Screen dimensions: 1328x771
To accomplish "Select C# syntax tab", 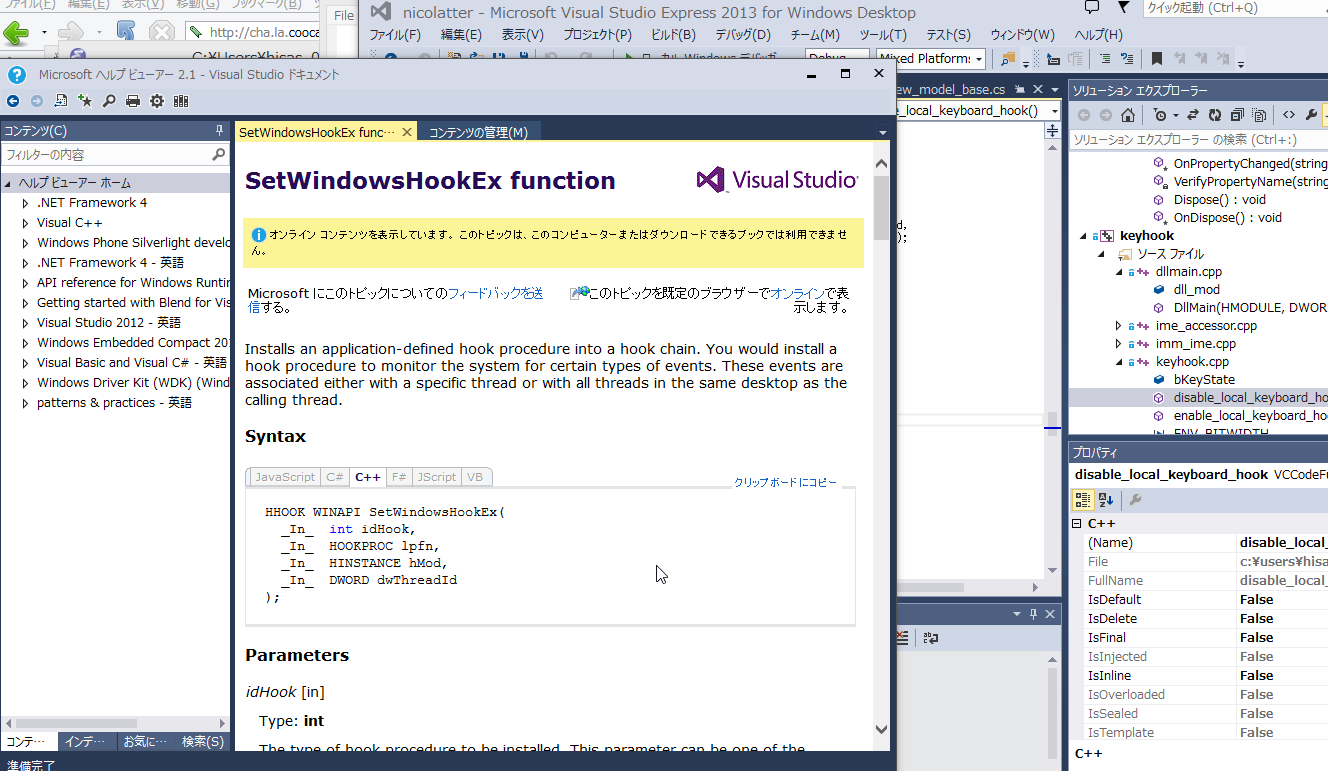I will click(335, 477).
